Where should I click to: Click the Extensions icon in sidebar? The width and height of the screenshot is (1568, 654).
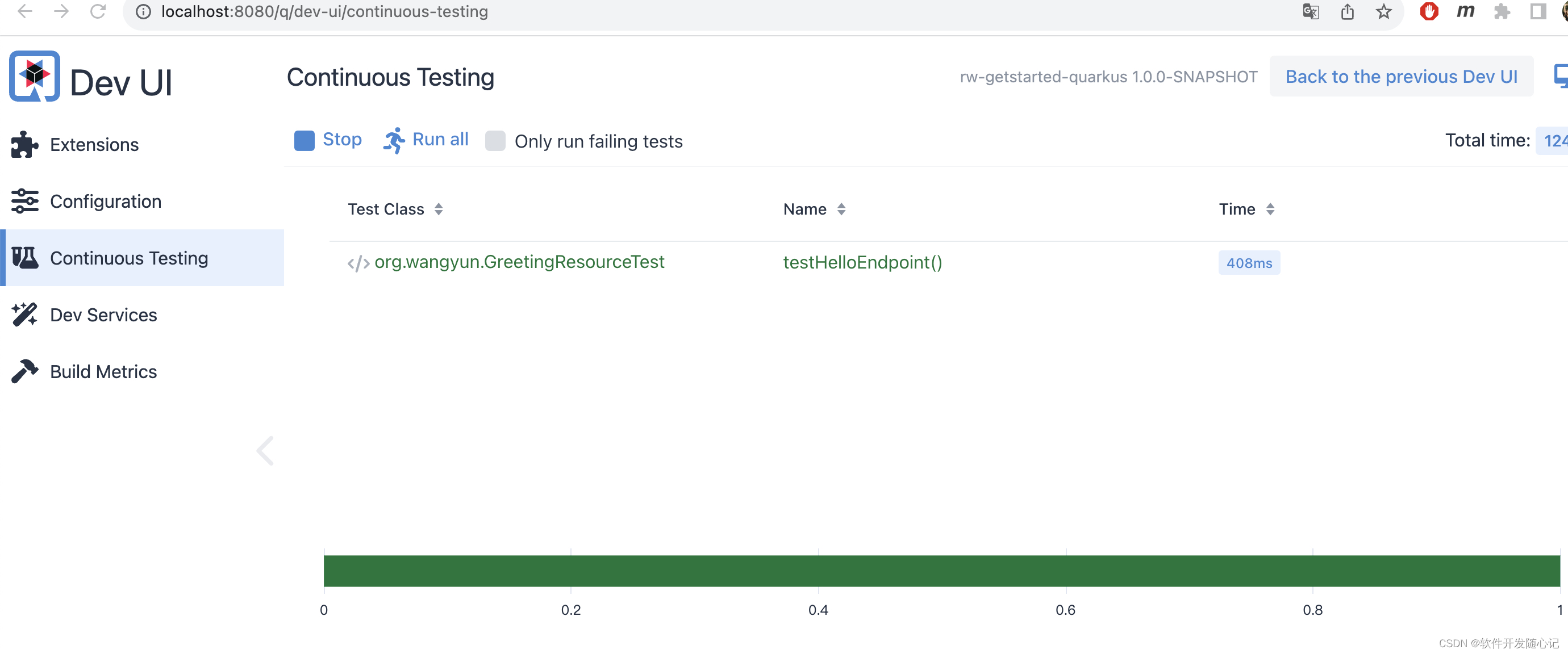[x=24, y=145]
